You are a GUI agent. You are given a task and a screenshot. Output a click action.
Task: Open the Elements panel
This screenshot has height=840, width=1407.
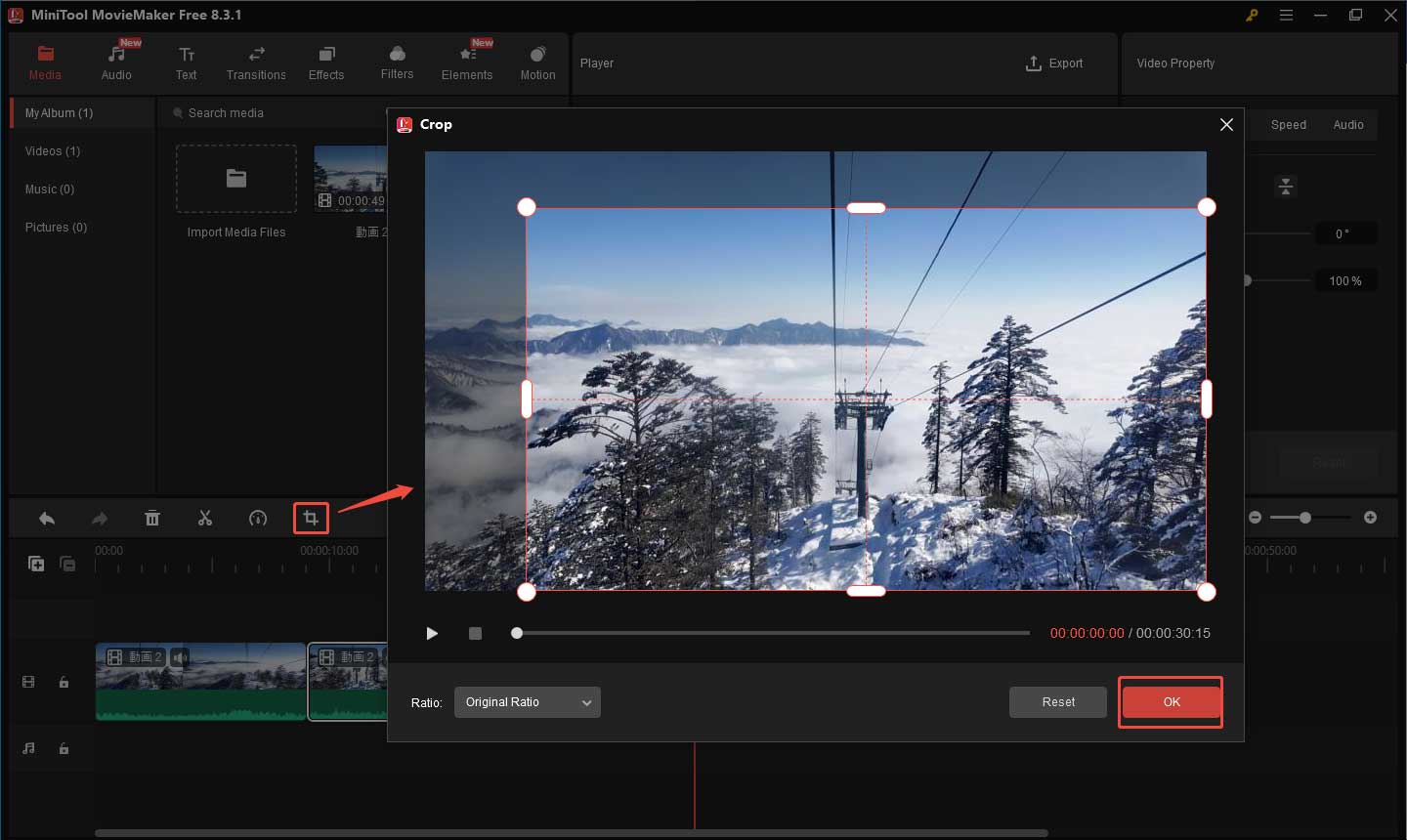pos(467,62)
